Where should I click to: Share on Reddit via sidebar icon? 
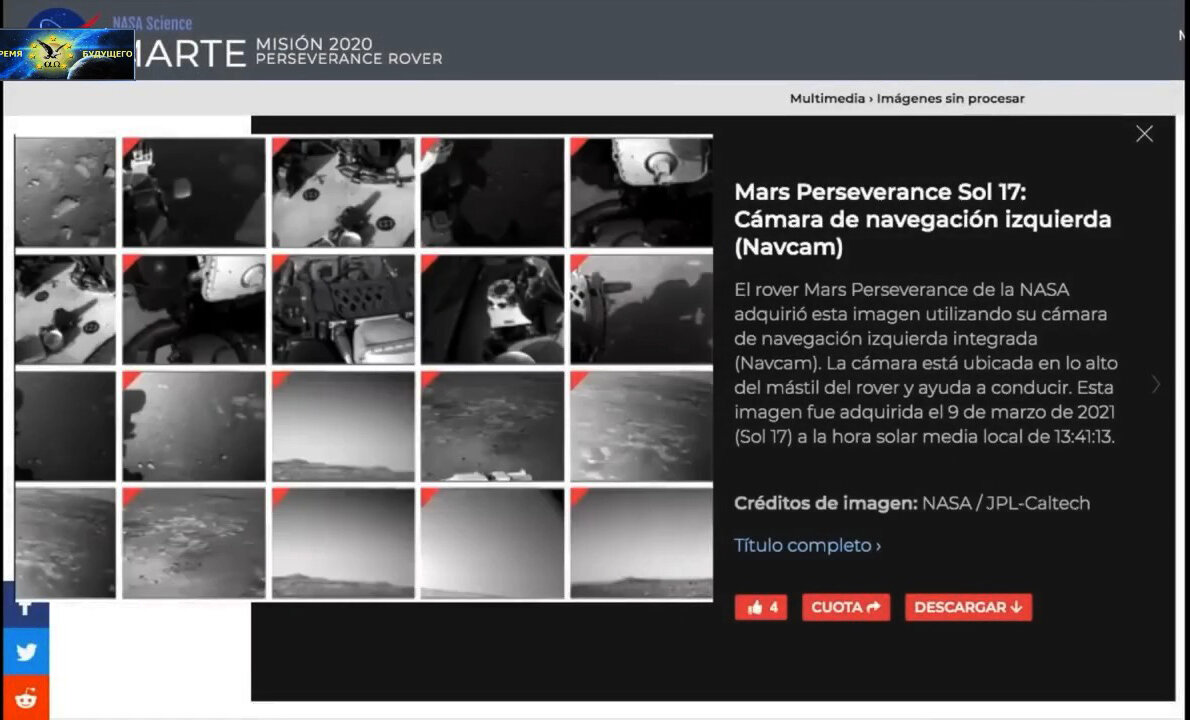(x=26, y=697)
